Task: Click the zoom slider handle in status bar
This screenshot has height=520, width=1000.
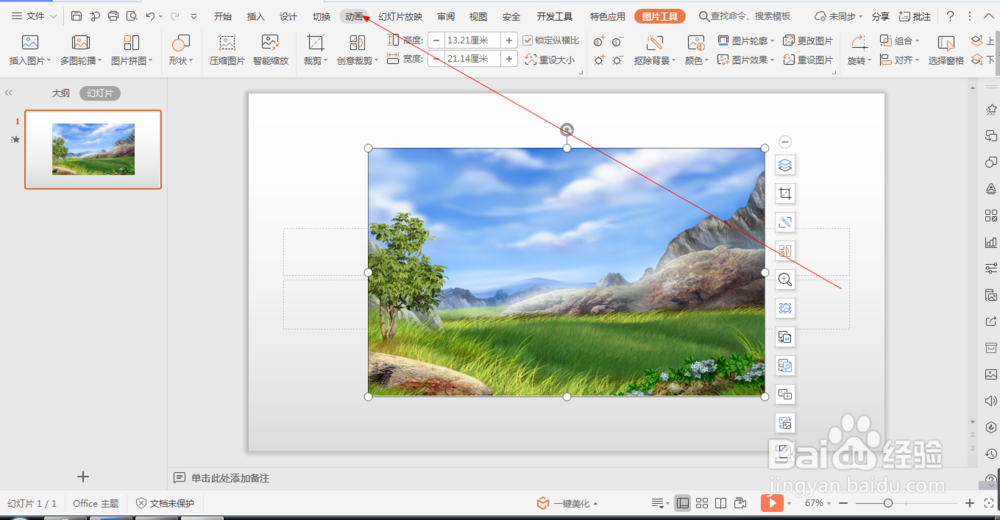Action: point(887,503)
